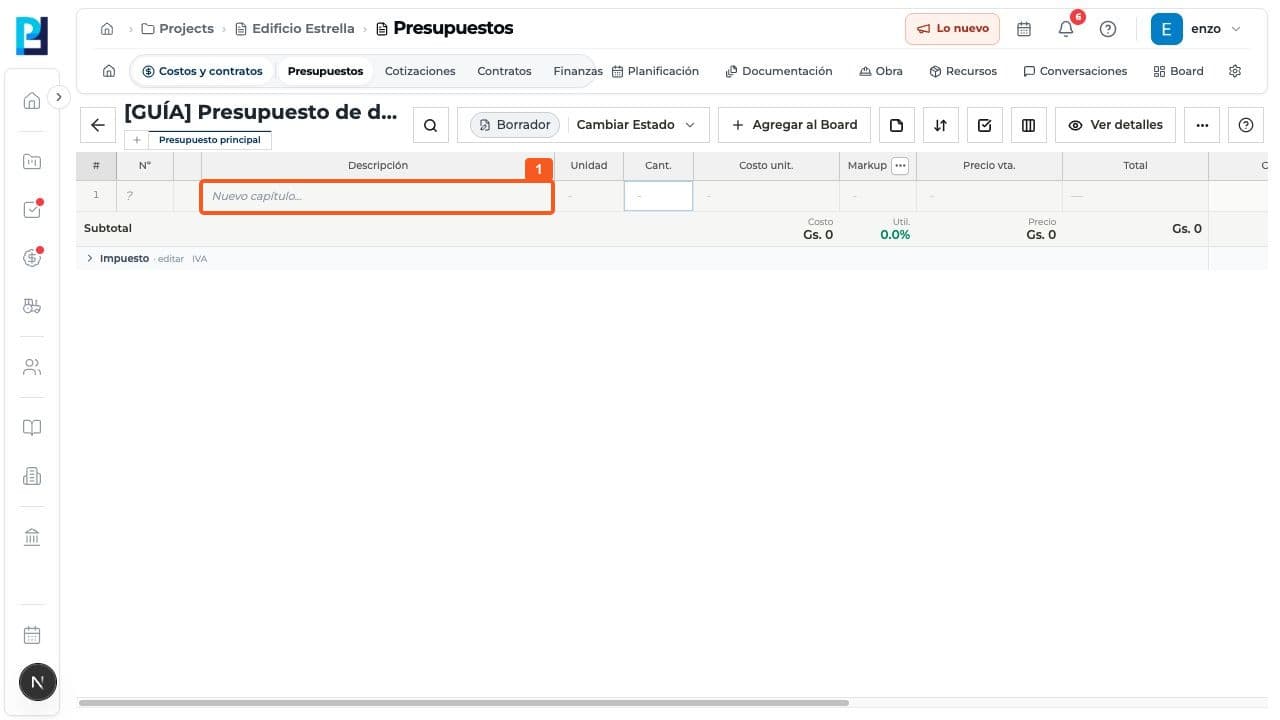Go back with the left arrow button
The width and height of the screenshot is (1280, 720).
tap(97, 125)
